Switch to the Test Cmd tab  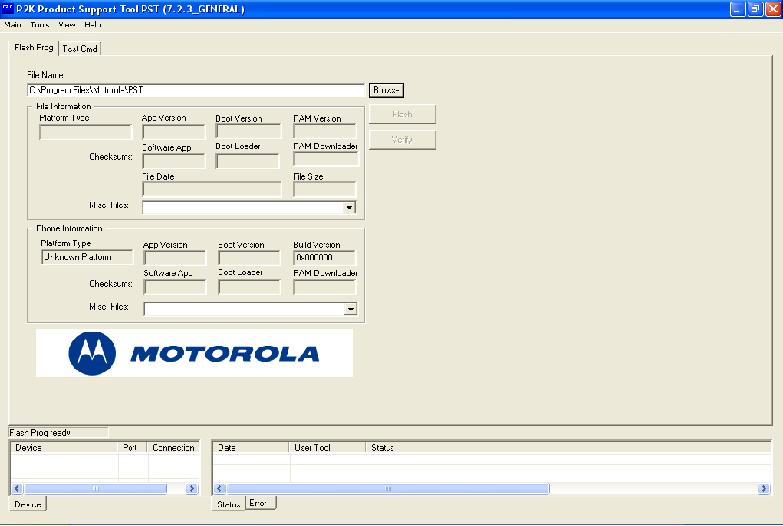80,48
